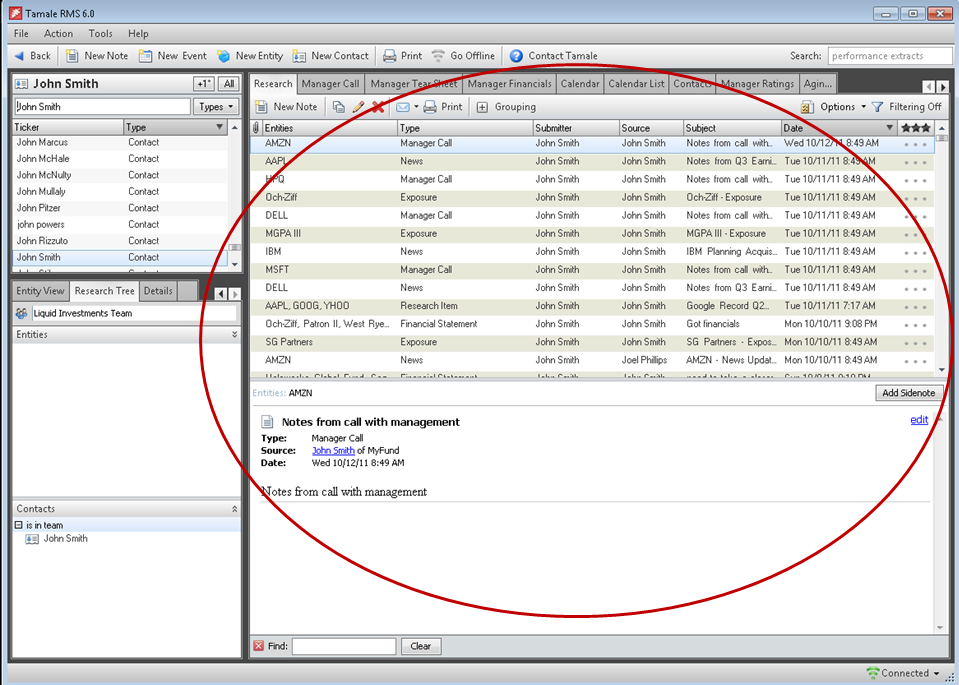Click the contact card icon beside the John Smith heading
The width and height of the screenshot is (959, 685).
tap(21, 84)
